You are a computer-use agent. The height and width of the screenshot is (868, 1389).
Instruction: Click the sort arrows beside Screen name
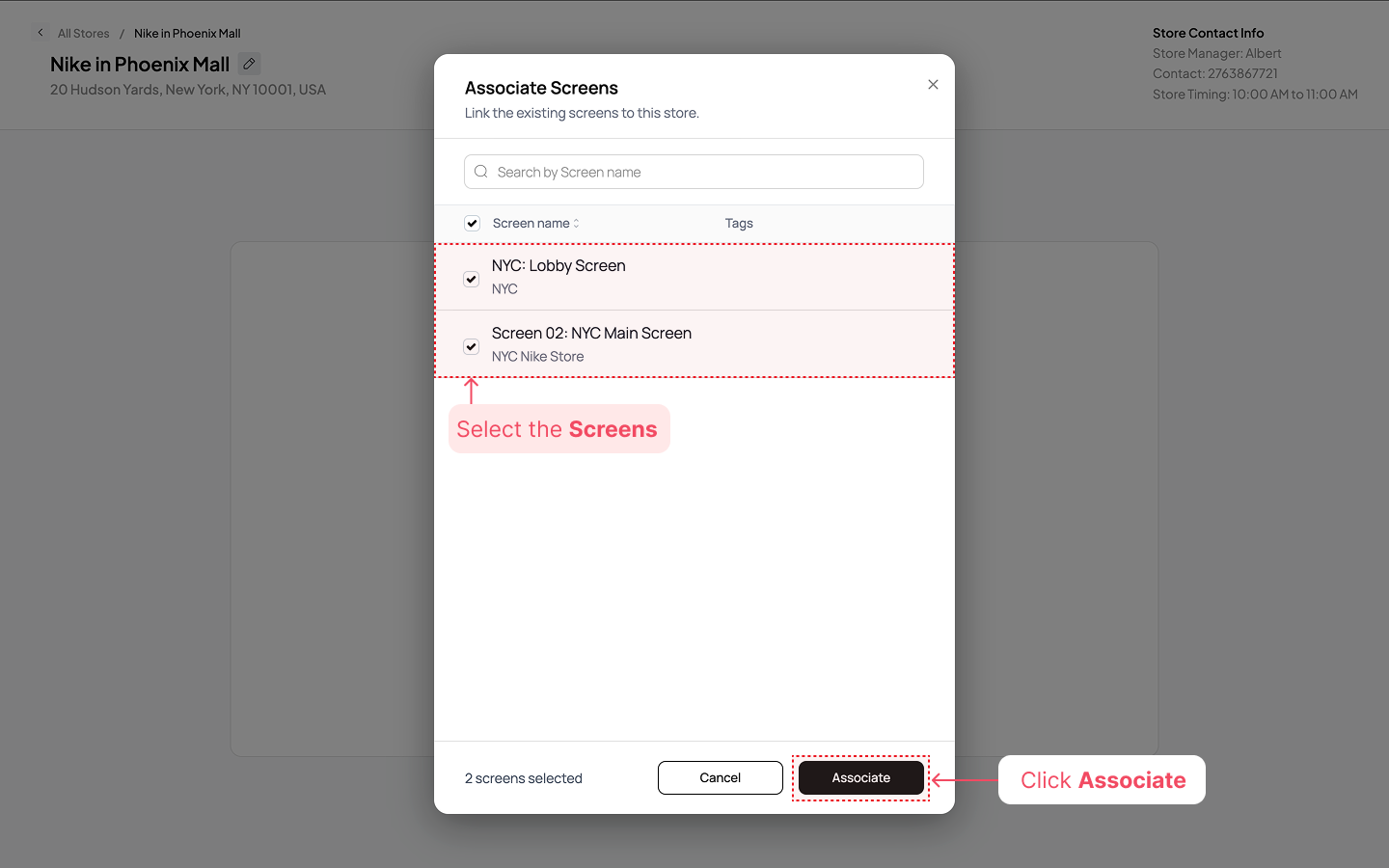tap(577, 224)
